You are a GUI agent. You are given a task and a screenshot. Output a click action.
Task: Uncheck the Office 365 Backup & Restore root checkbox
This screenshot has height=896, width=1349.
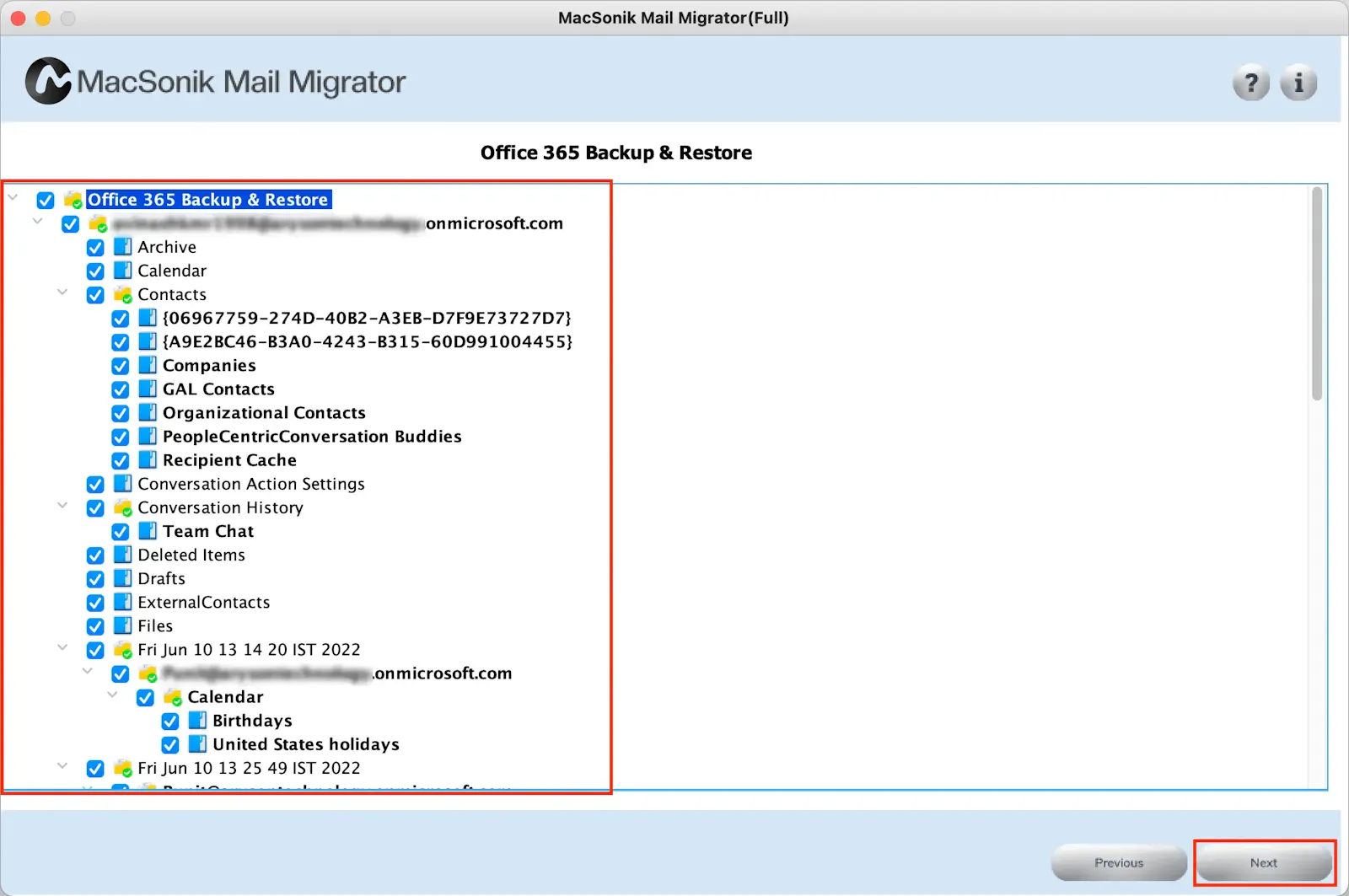click(x=46, y=200)
